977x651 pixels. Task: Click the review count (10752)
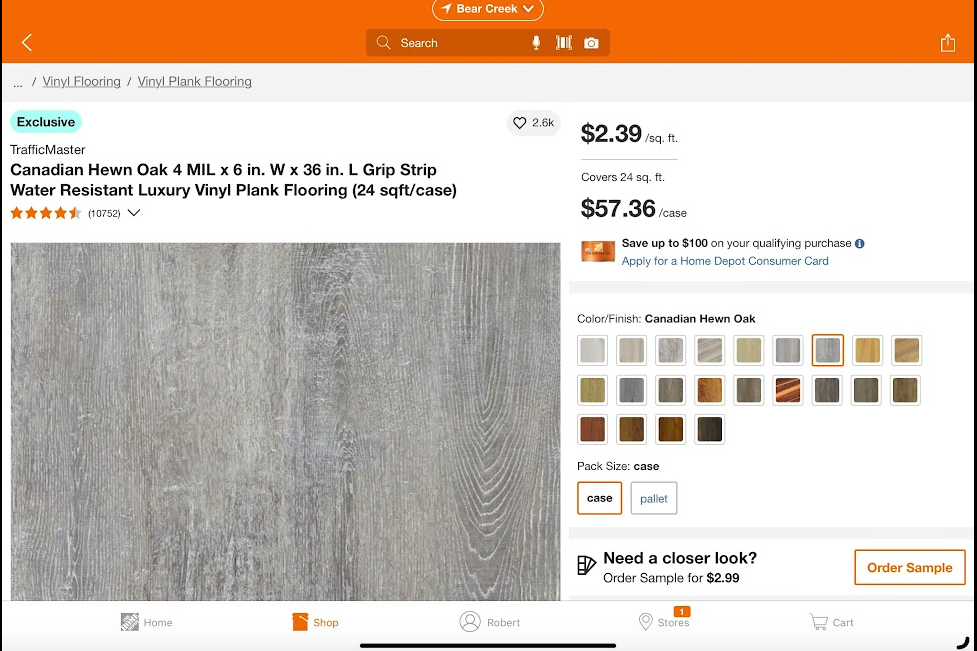(x=104, y=214)
